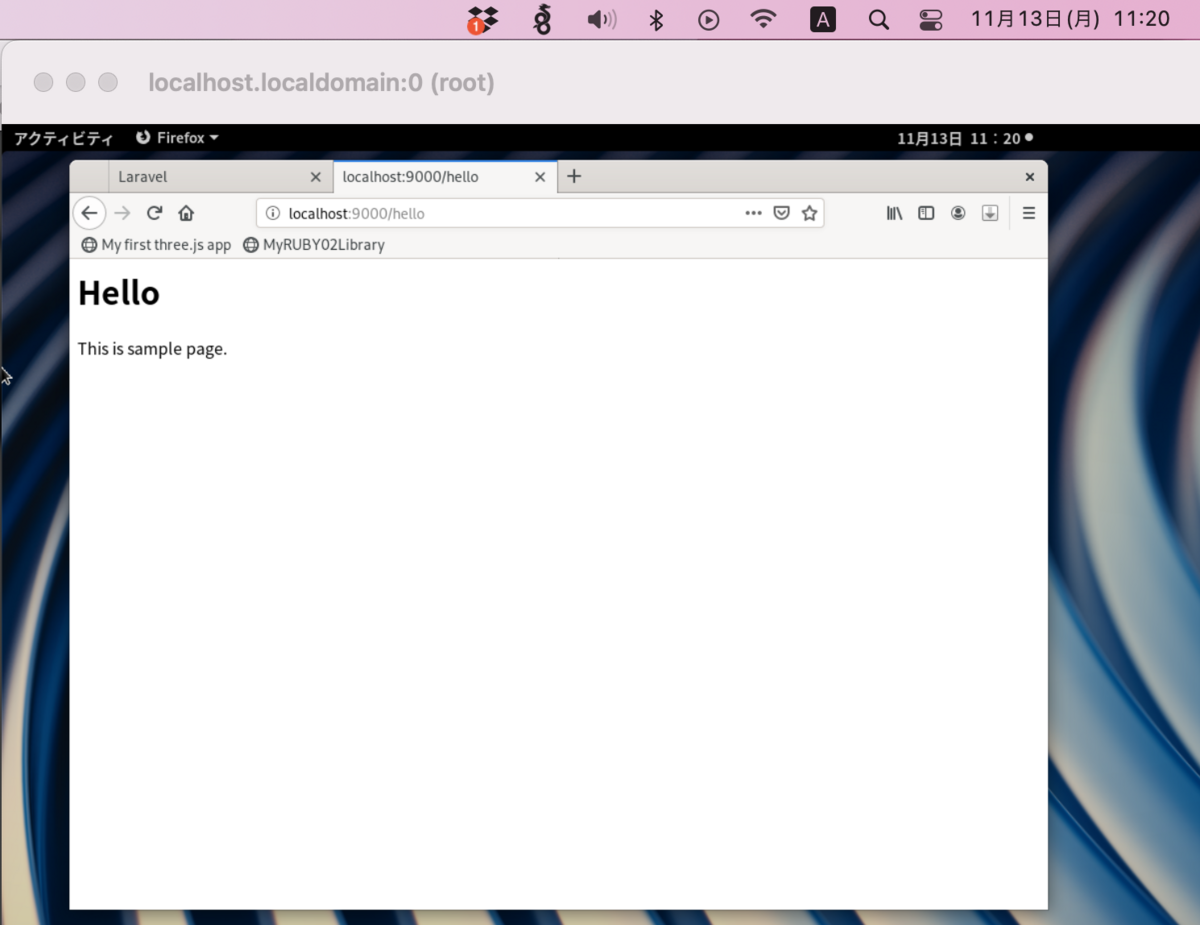Click the macOS date and time
The width and height of the screenshot is (1200, 925).
1070,19
